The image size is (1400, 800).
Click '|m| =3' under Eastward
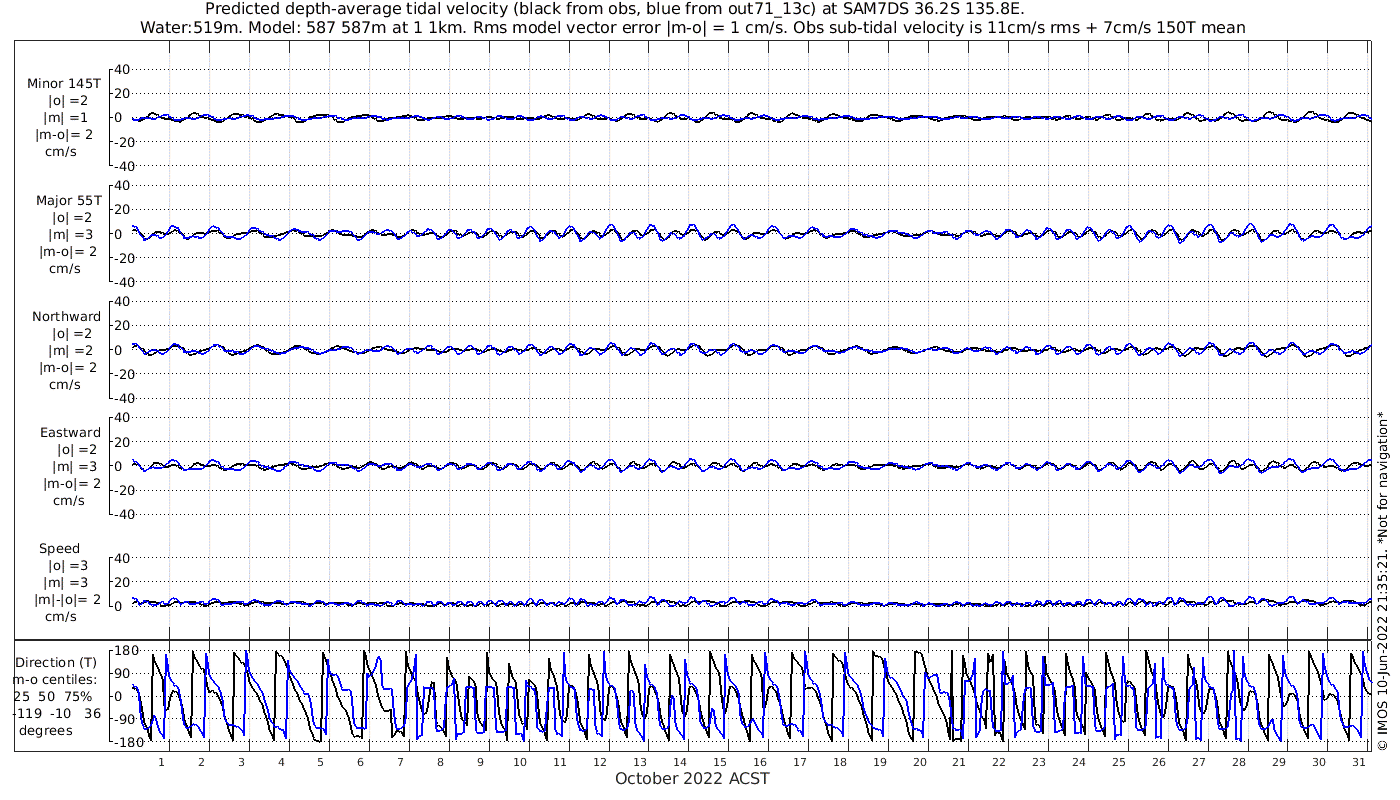pos(70,467)
